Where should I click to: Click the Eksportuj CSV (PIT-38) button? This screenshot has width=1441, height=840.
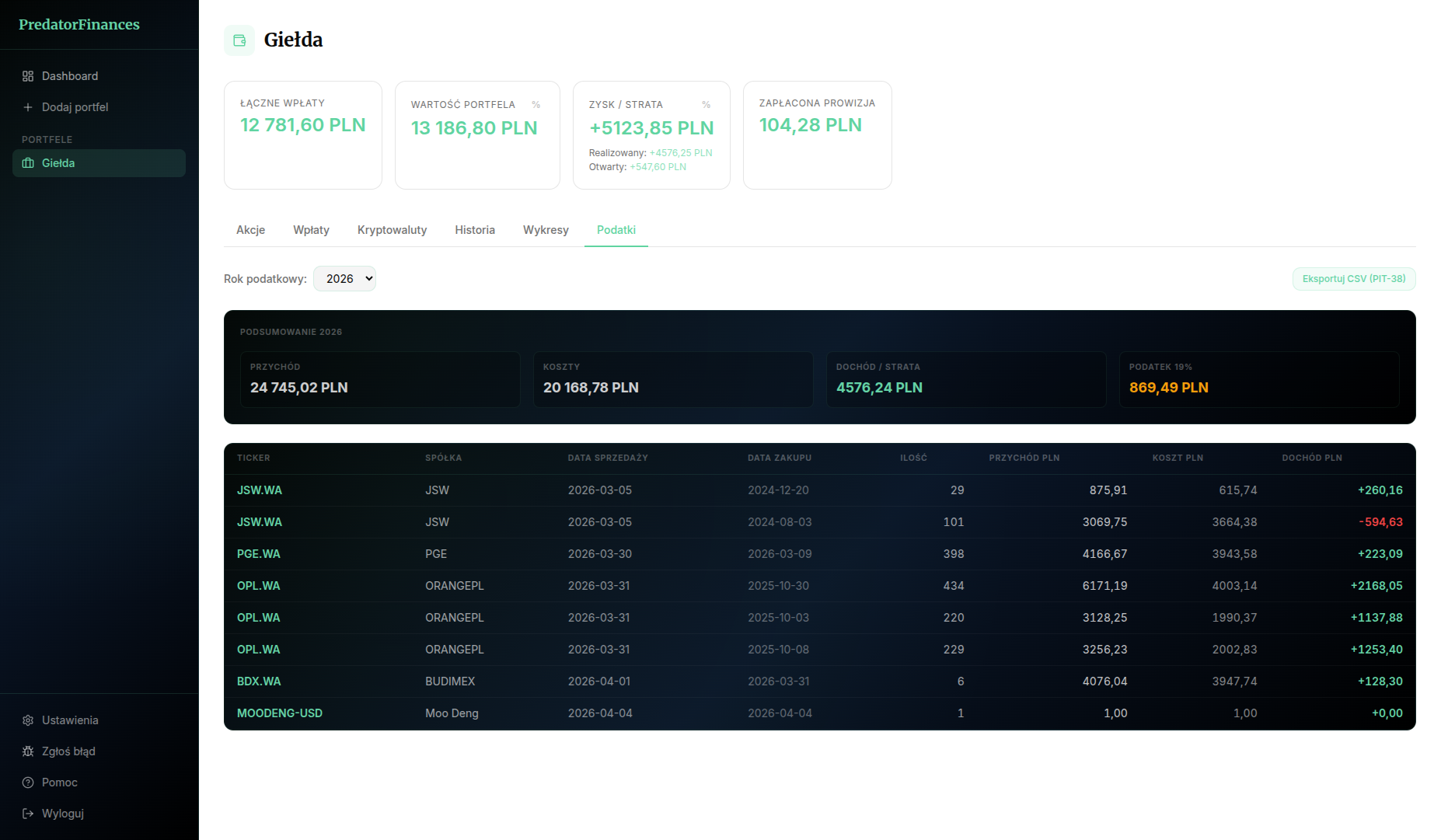coord(1353,278)
